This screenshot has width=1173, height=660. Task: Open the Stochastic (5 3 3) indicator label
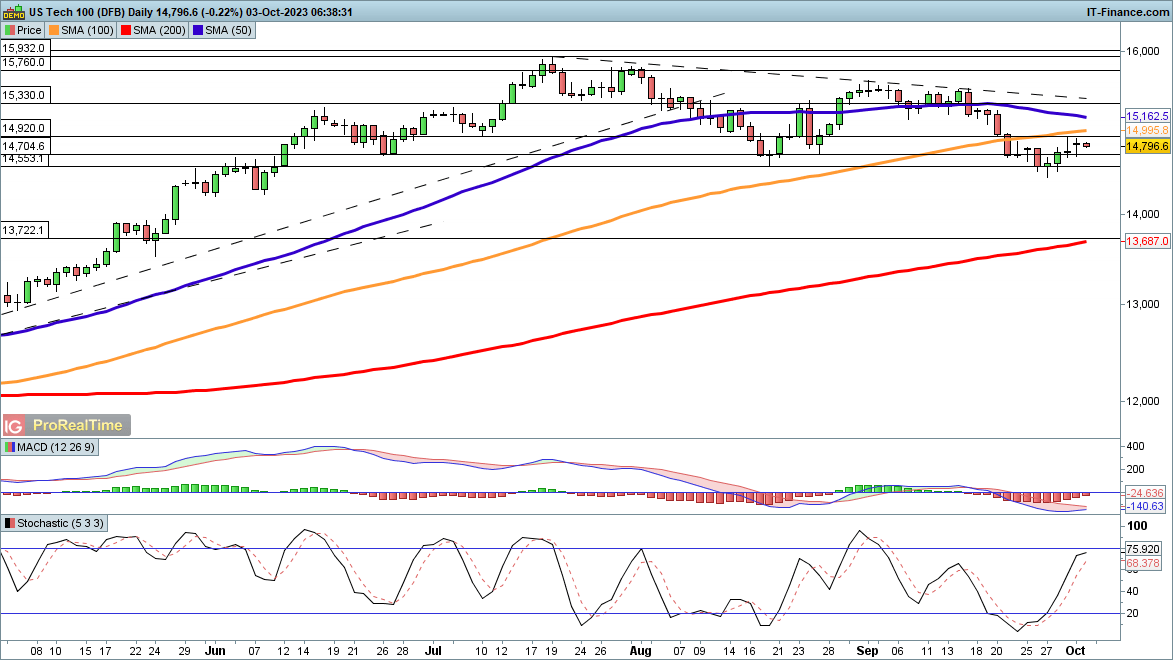[x=55, y=523]
